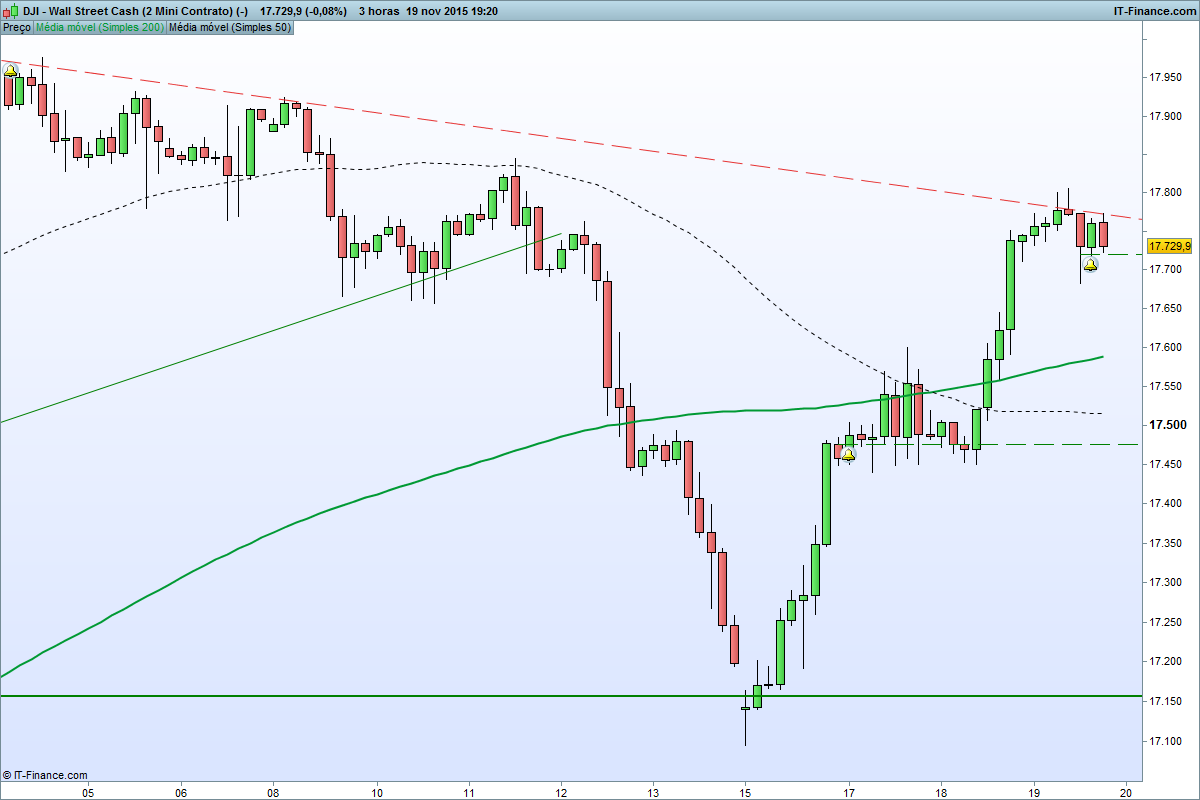Click the 10 date label on the time axis
The width and height of the screenshot is (1200, 800).
[x=376, y=792]
